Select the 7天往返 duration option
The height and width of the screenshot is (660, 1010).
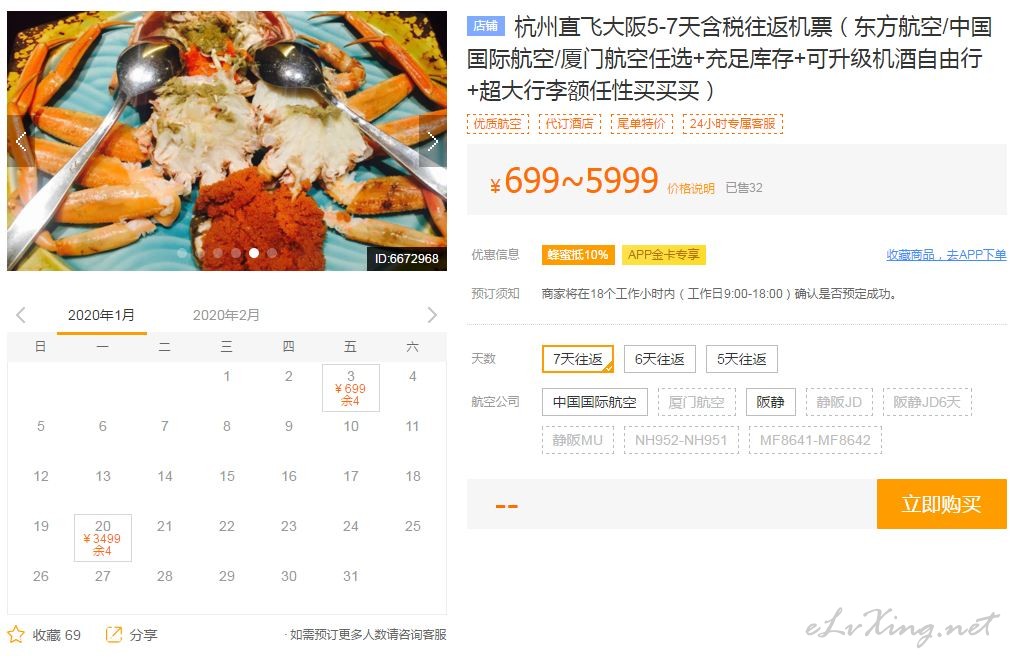[x=578, y=359]
